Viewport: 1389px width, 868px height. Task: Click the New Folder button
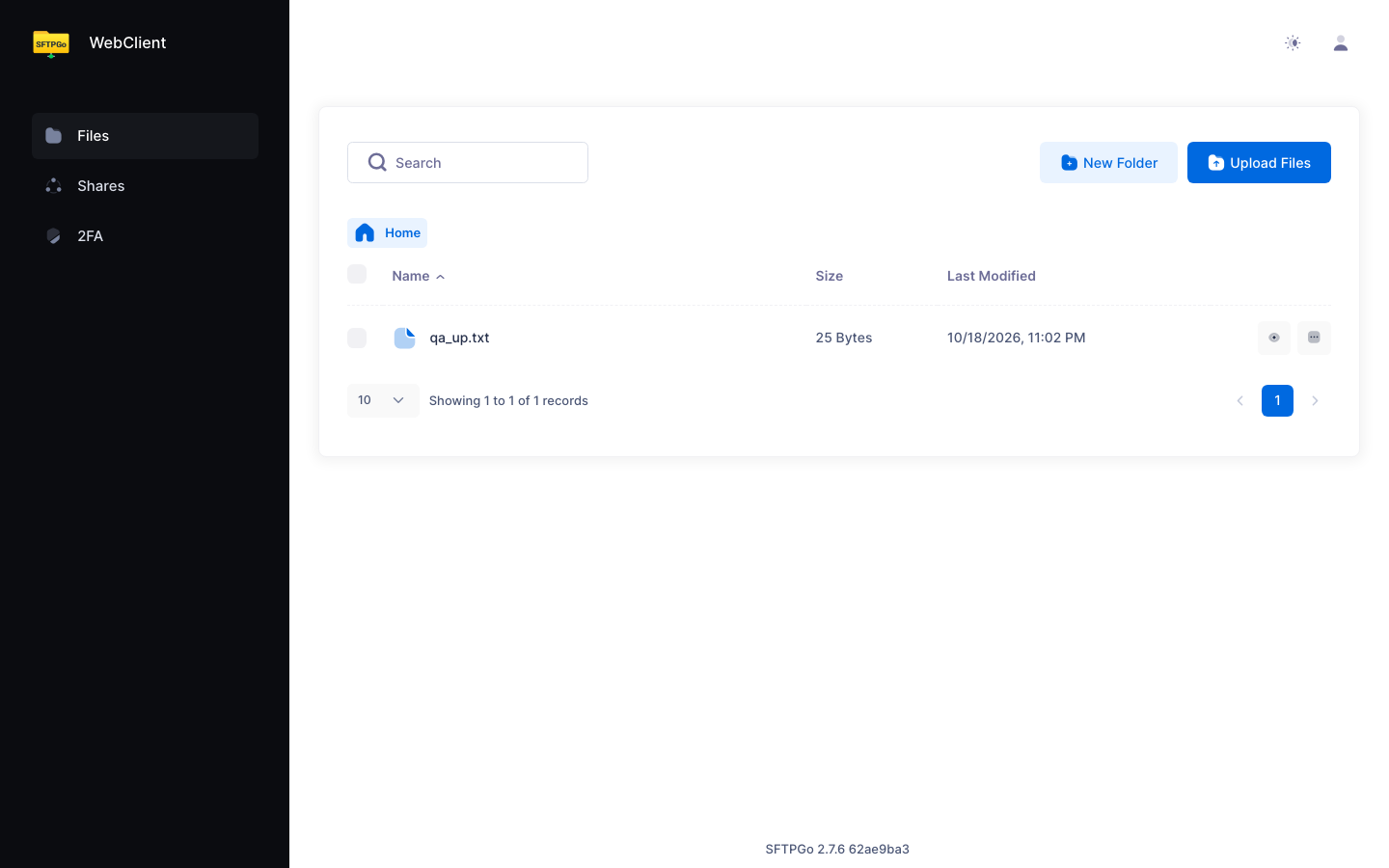coord(1108,162)
